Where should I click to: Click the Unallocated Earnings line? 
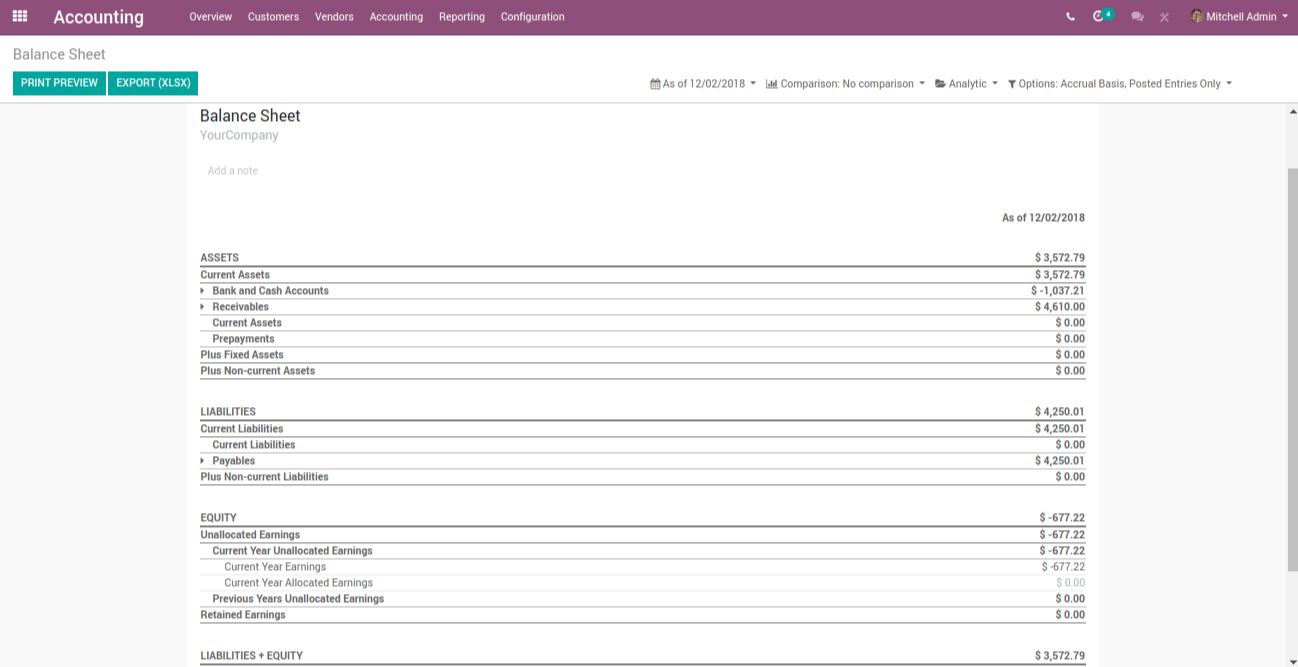(642, 535)
